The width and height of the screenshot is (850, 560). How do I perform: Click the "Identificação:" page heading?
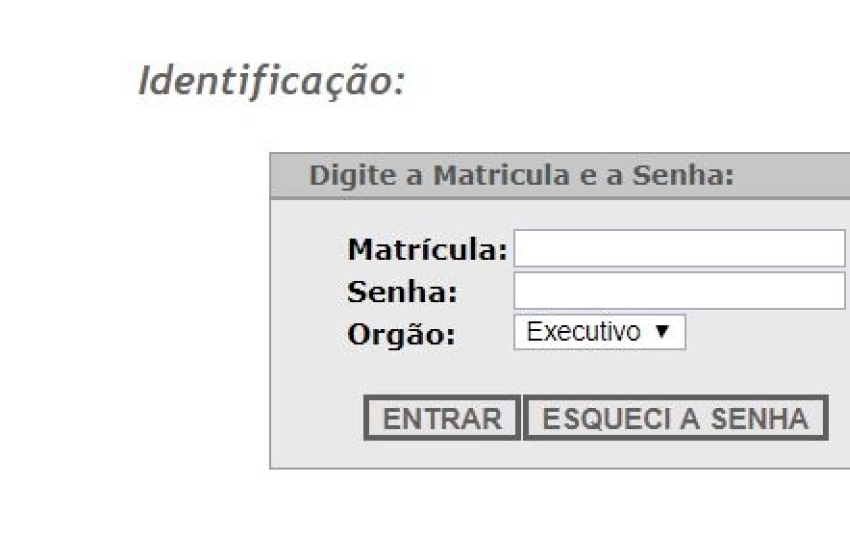(271, 81)
